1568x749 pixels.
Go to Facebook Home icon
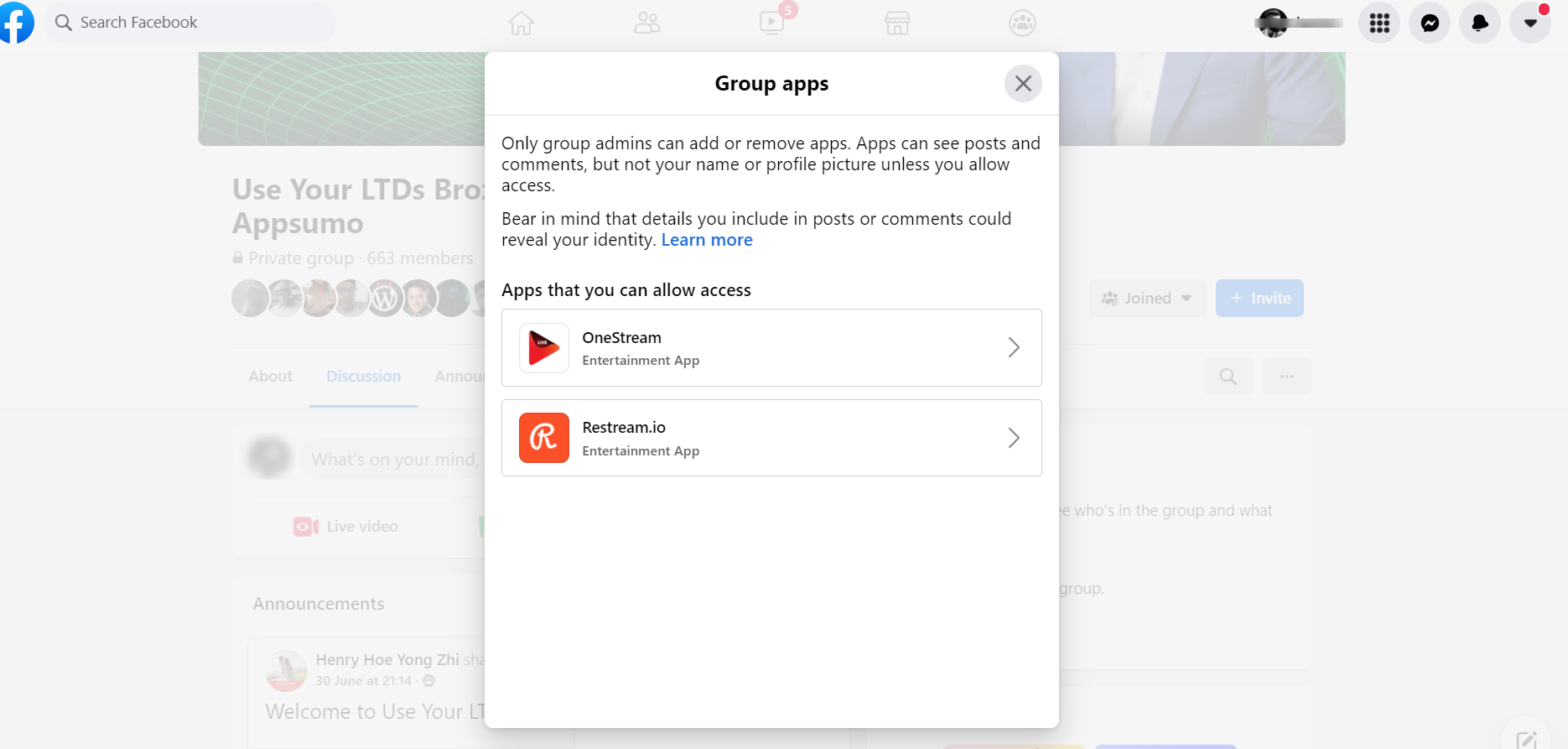click(521, 23)
